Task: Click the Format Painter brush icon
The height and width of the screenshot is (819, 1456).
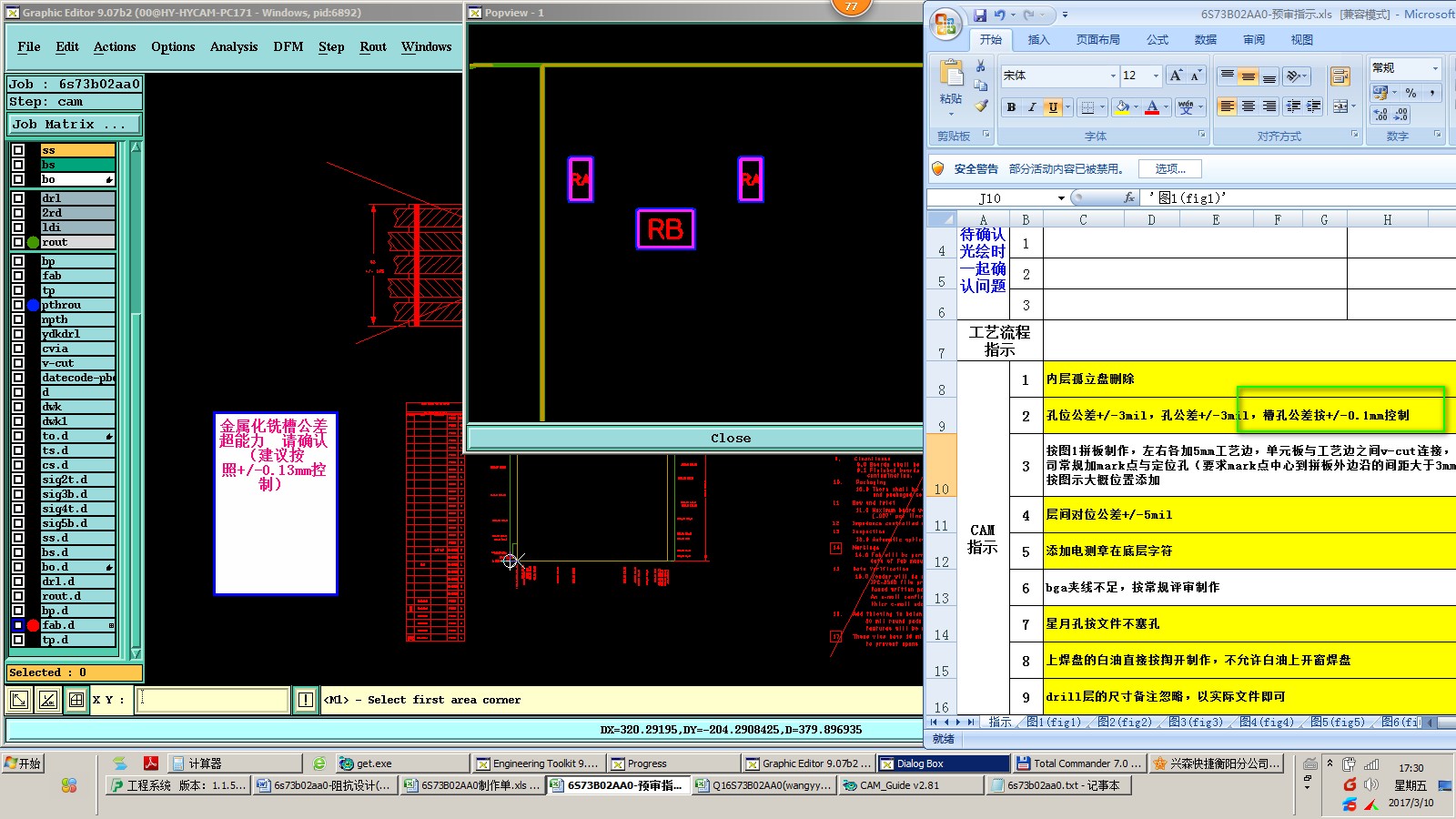Action: (x=981, y=106)
